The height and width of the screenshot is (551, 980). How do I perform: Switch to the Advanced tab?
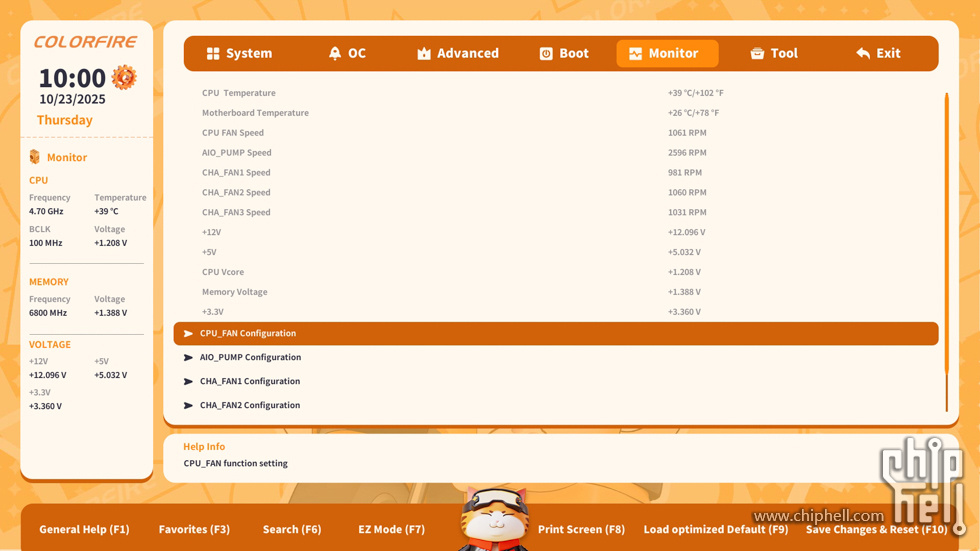(467, 54)
